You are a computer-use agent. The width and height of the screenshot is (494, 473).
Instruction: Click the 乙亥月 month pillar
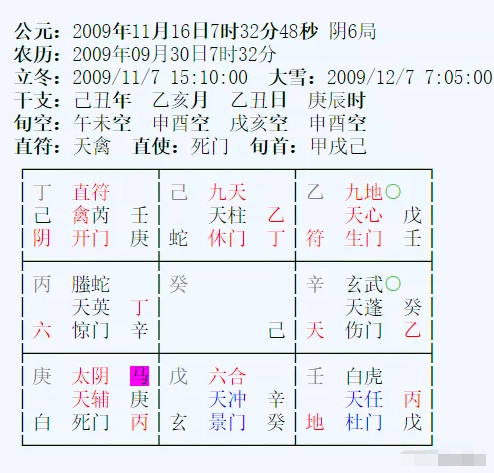click(x=180, y=100)
